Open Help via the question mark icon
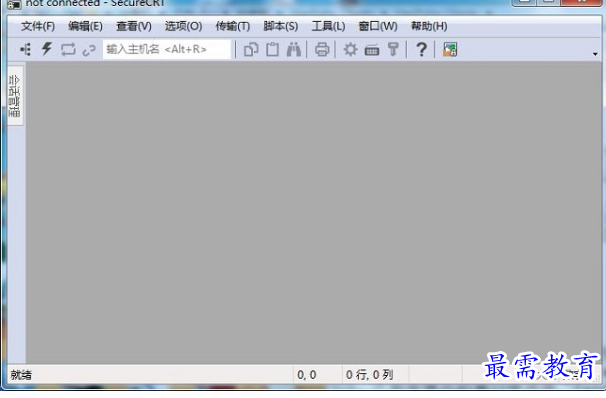The height and width of the screenshot is (398, 606). point(422,50)
